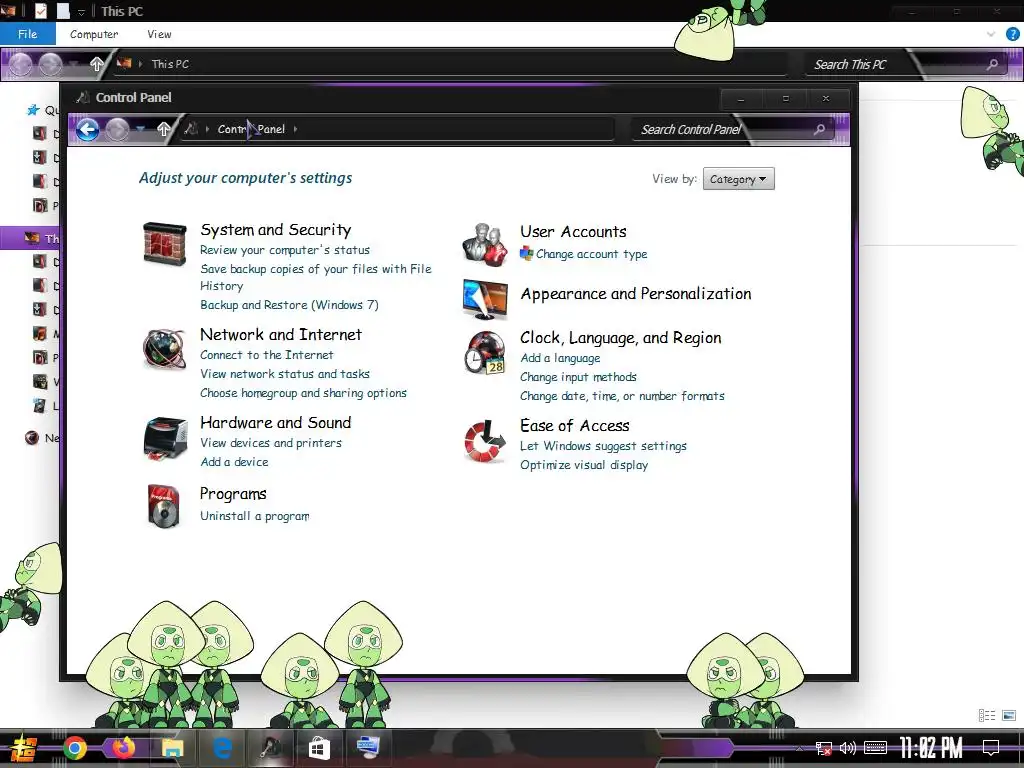Expand the chevron after Control Panel breadcrumb
This screenshot has width=1024, height=768.
295,129
